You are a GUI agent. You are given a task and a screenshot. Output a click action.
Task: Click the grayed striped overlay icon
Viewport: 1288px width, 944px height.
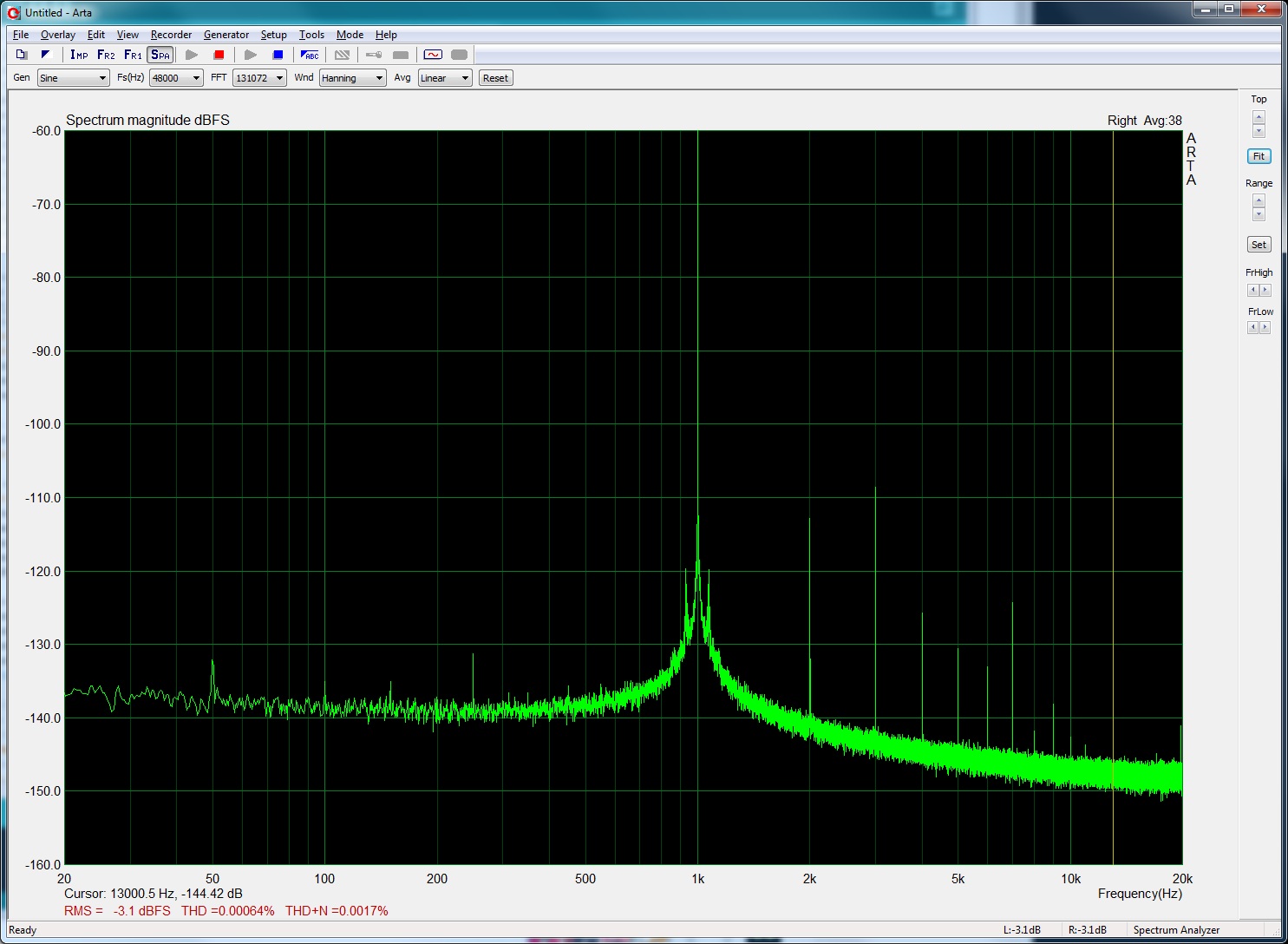(342, 55)
